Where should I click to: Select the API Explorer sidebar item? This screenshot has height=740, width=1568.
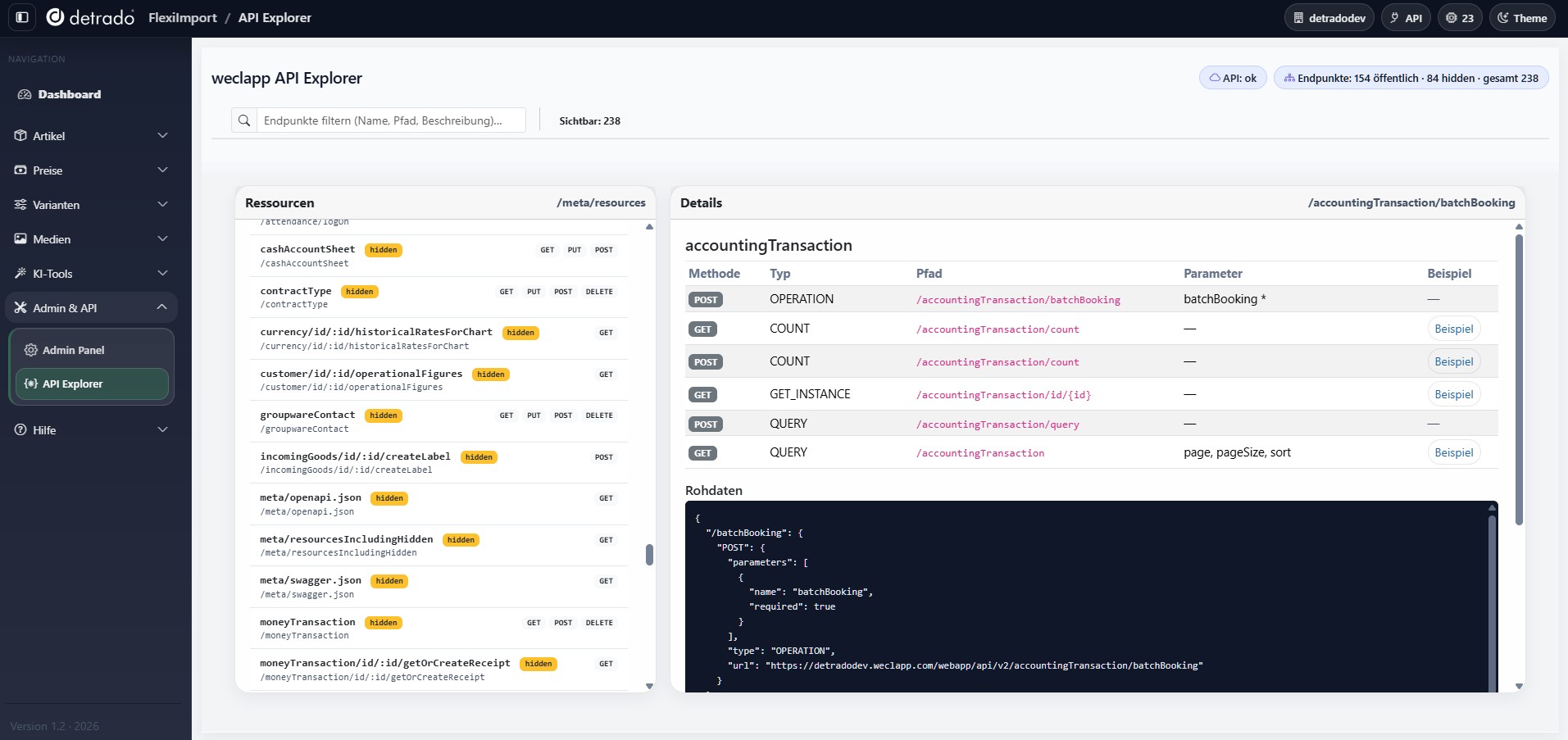92,384
